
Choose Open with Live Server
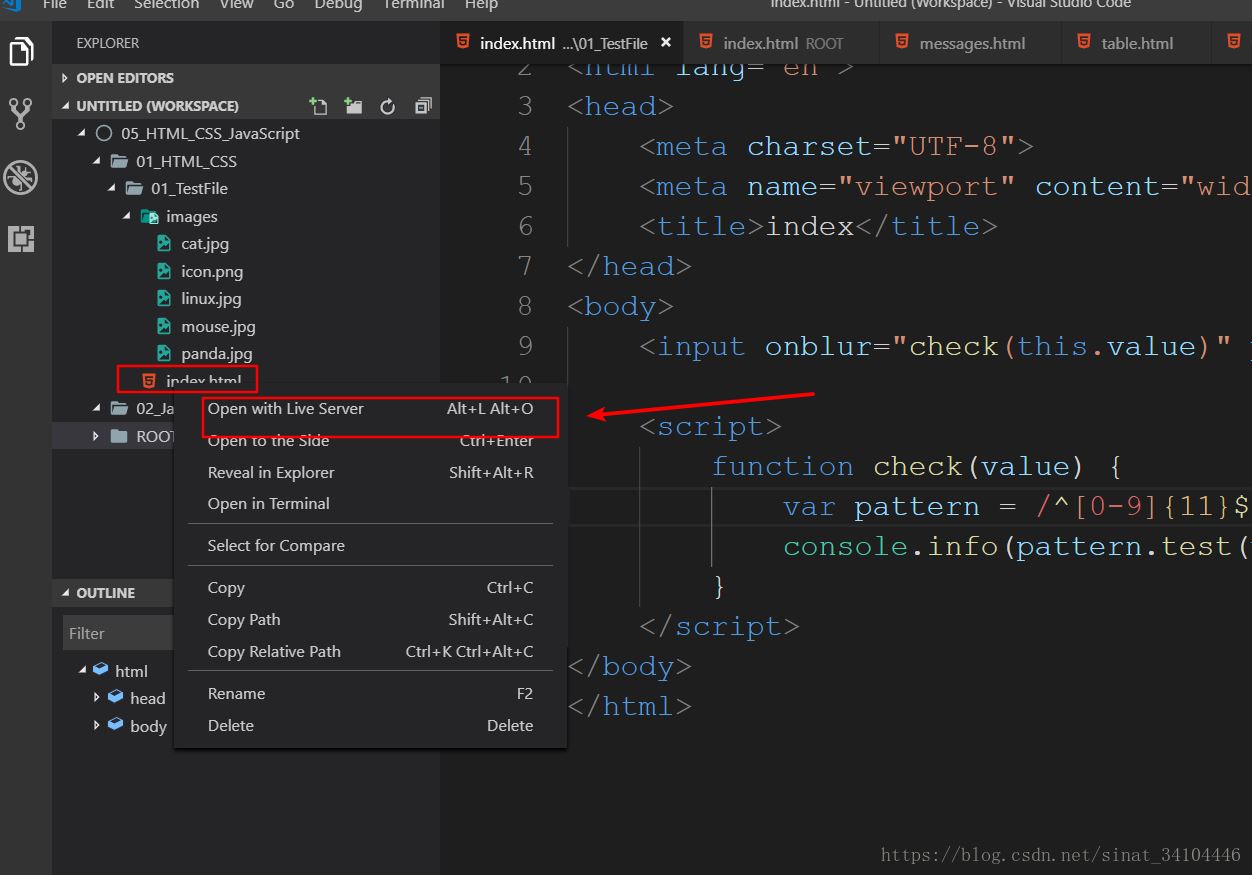click(x=286, y=409)
